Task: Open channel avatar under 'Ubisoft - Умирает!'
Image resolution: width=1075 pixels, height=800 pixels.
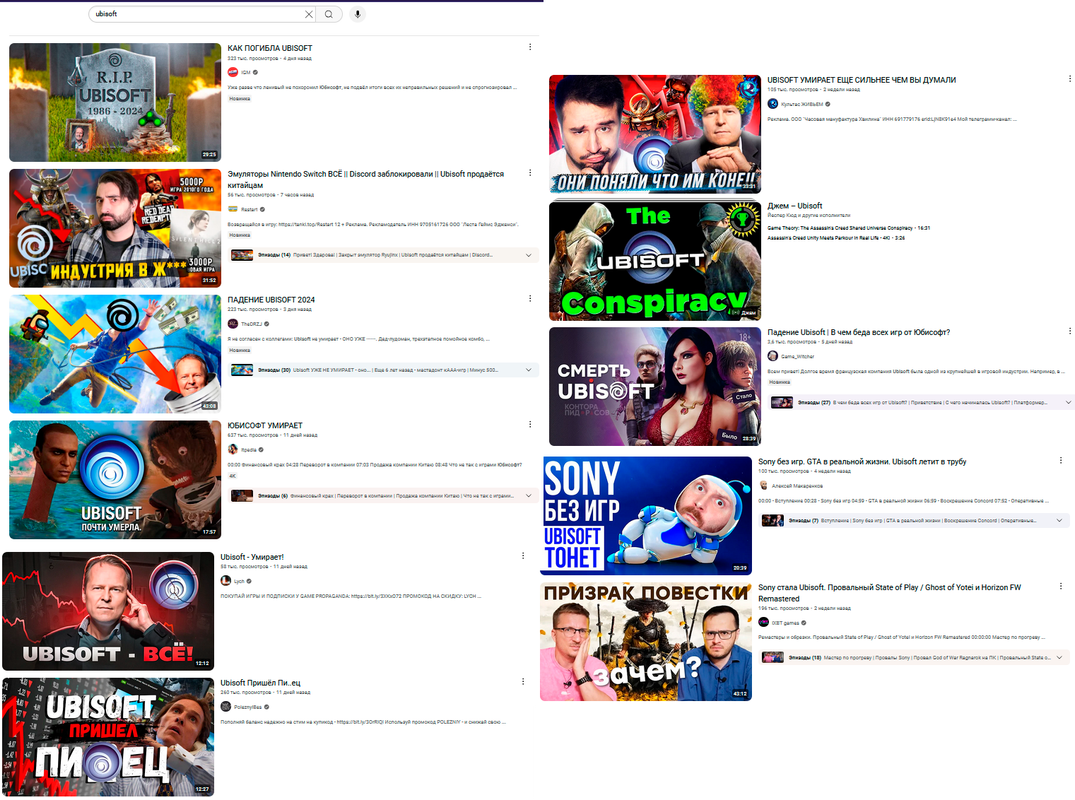Action: click(226, 581)
